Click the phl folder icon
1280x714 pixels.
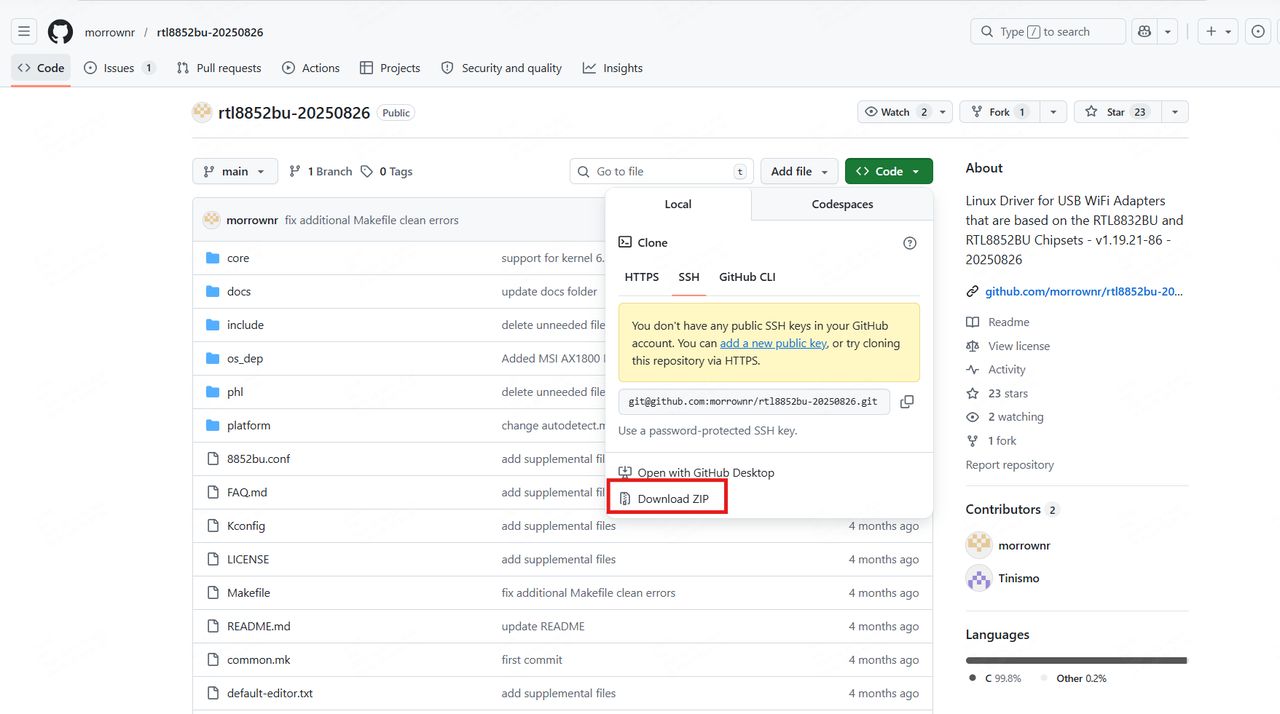pyautogui.click(x=212, y=392)
